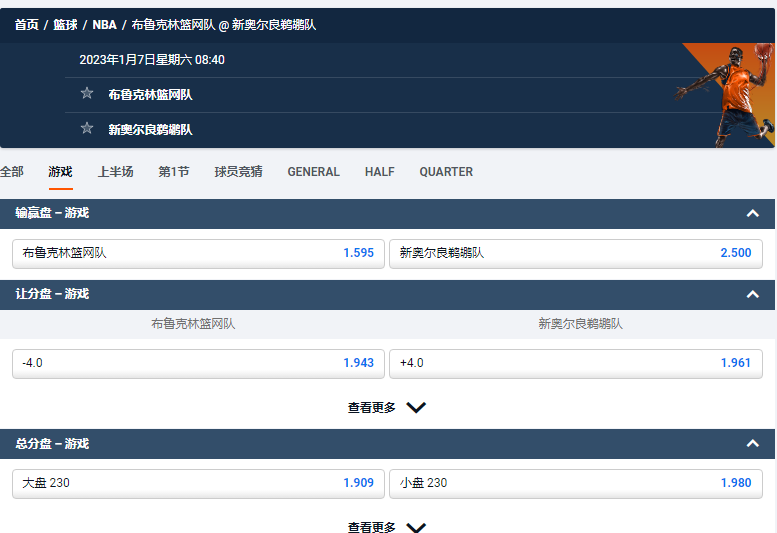Pick the -4.0 handicap at 1.943
777x533 pixels.
[198, 363]
